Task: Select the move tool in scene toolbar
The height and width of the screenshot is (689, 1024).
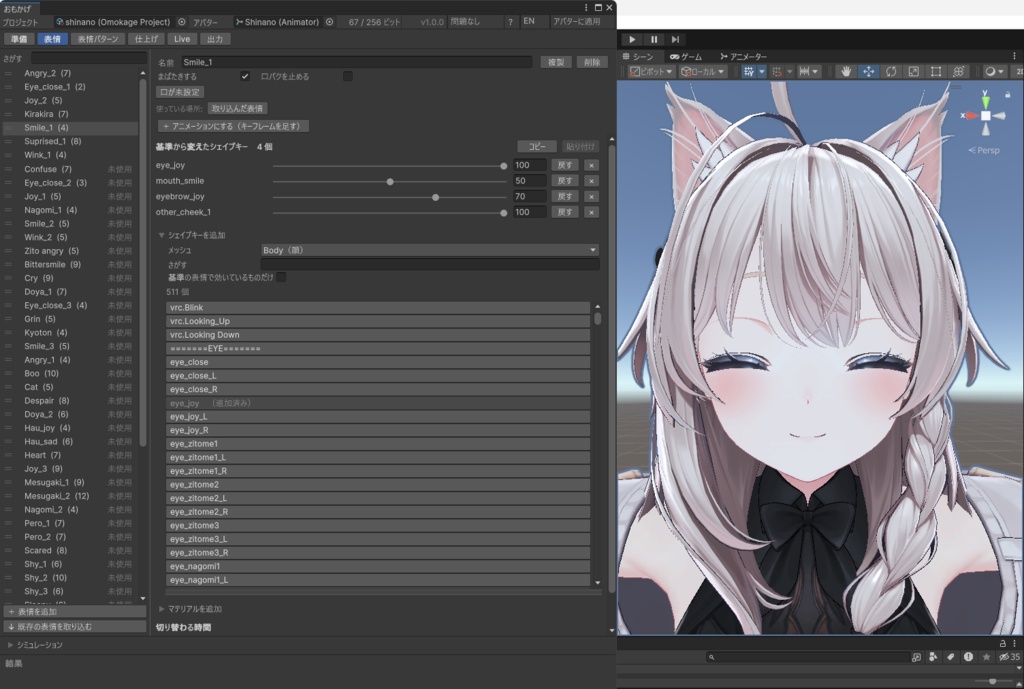Action: point(869,72)
